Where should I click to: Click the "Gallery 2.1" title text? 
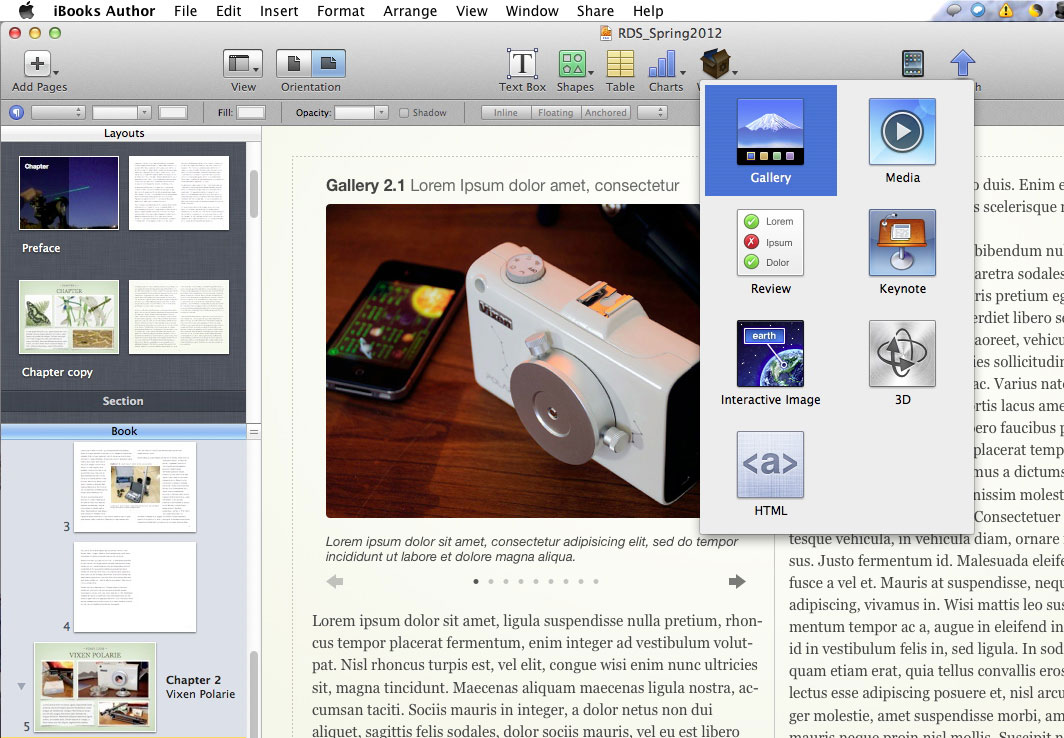365,185
